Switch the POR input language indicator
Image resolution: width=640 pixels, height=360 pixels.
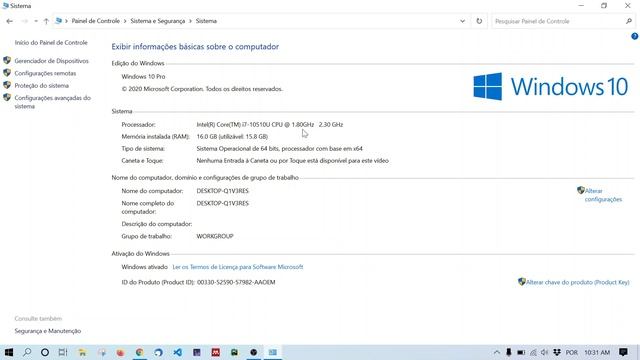pyautogui.click(x=571, y=352)
